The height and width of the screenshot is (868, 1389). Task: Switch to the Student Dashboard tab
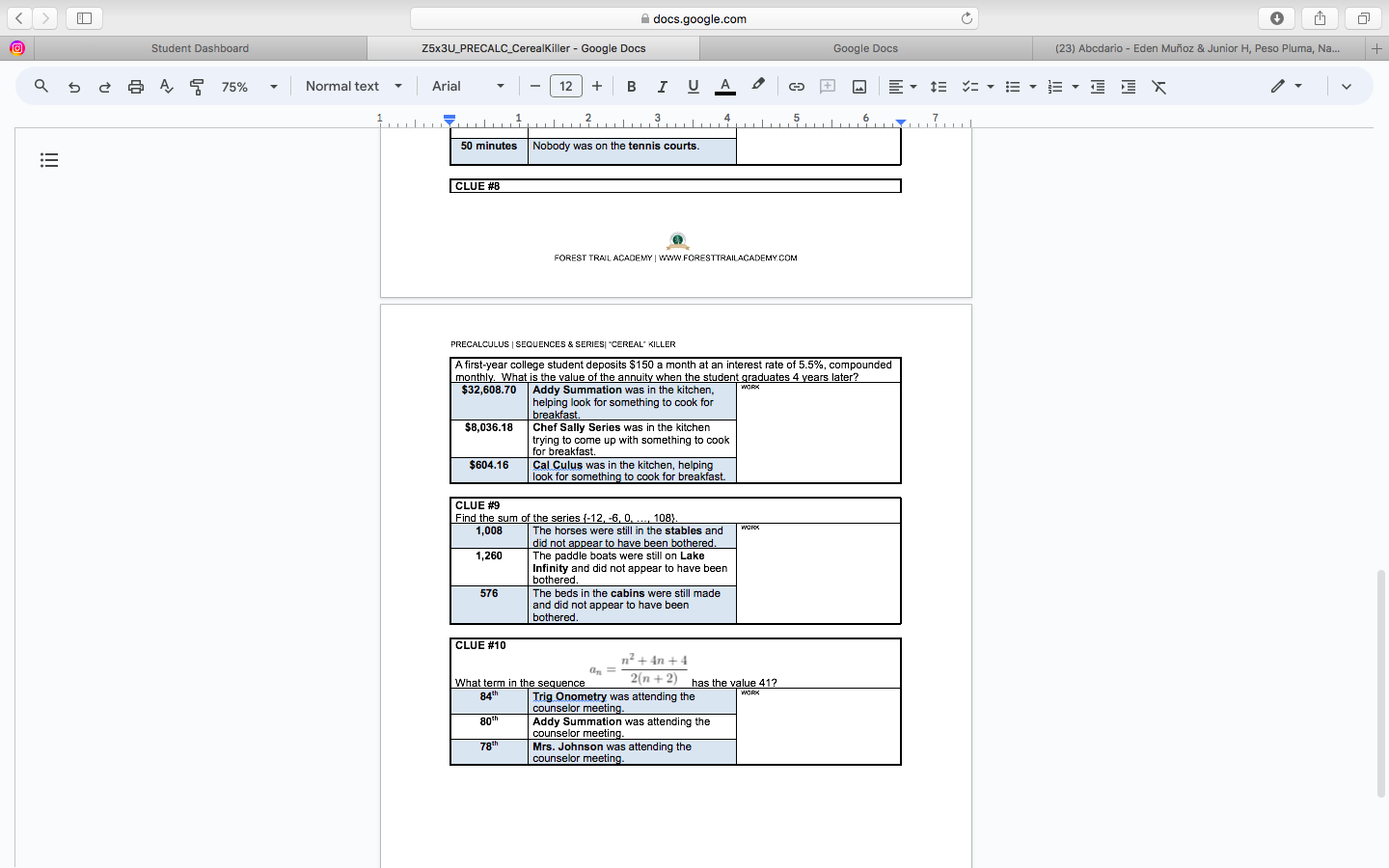pyautogui.click(x=200, y=48)
